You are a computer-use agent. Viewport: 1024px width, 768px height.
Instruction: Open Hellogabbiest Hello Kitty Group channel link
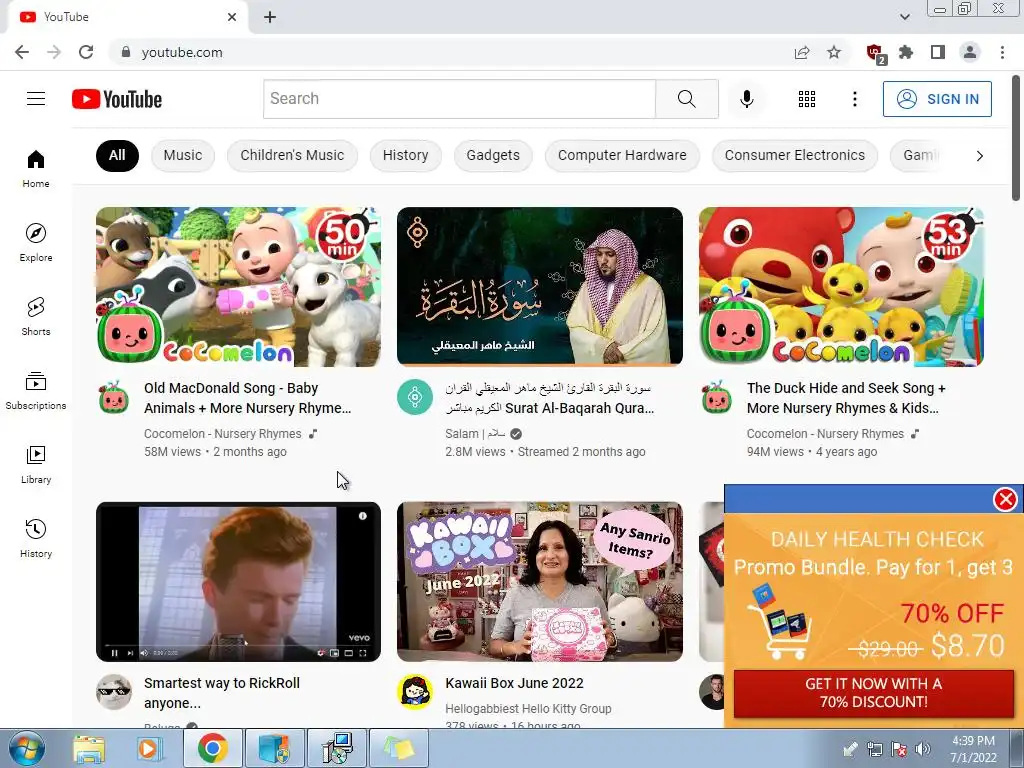click(x=528, y=709)
